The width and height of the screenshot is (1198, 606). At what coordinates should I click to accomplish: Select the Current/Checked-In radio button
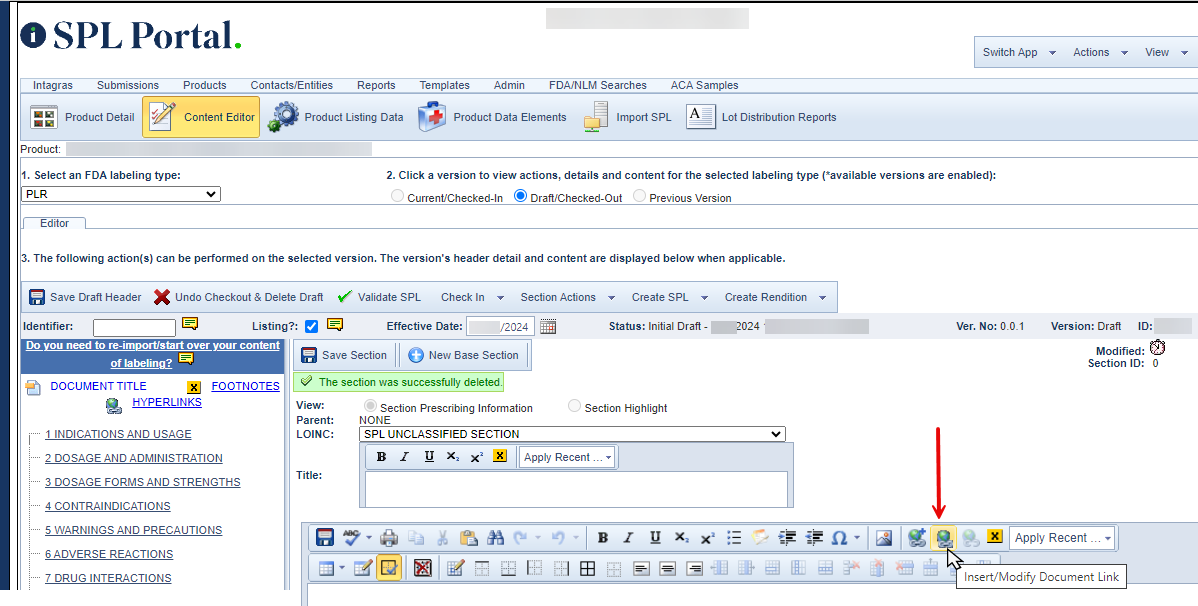(x=397, y=196)
